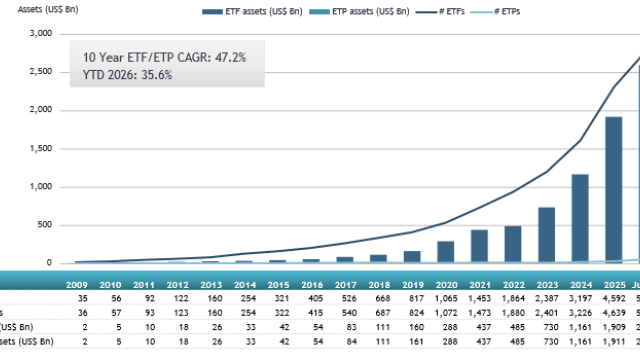Image resolution: width=640 pixels, height=360 pixels.
Task: Click the YTD 2026: 35.6% text
Action: tap(127, 75)
